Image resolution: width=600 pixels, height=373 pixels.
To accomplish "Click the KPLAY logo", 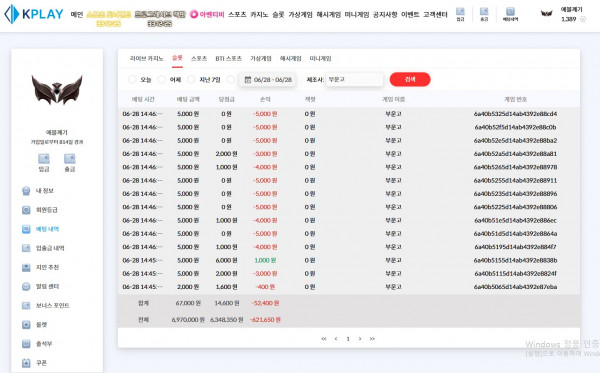I will tap(34, 14).
